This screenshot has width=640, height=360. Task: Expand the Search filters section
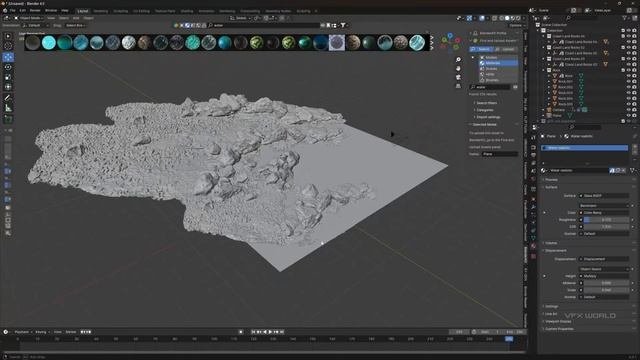point(486,103)
